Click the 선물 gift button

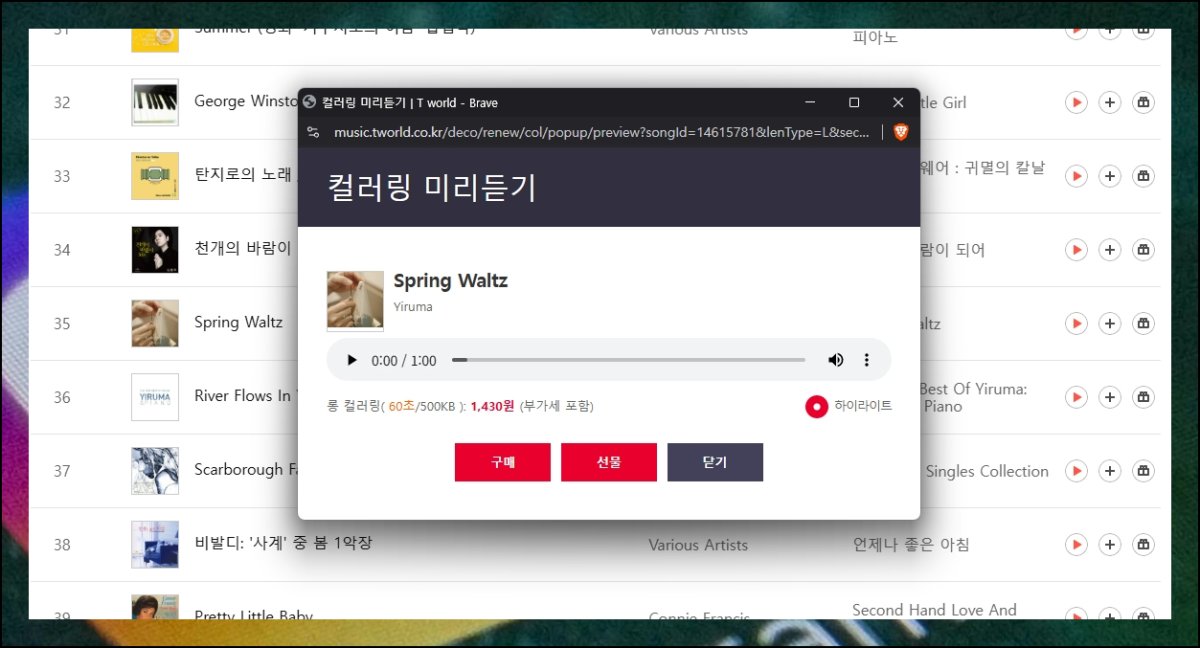[609, 462]
